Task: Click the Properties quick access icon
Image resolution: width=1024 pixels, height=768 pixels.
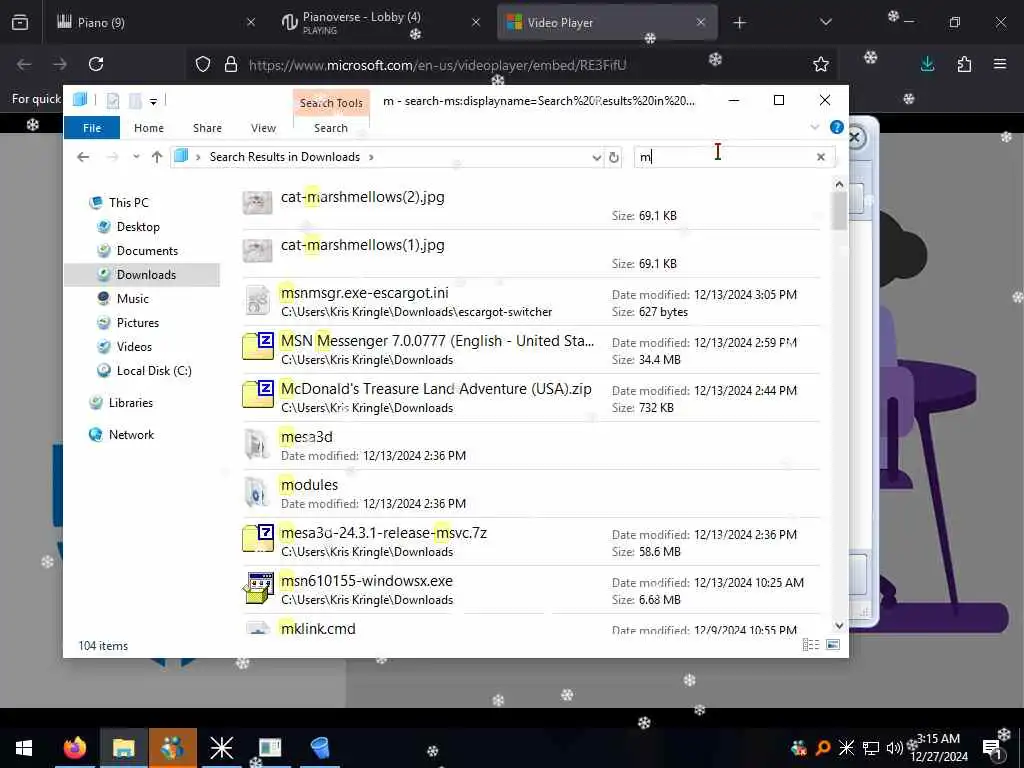Action: [x=113, y=101]
